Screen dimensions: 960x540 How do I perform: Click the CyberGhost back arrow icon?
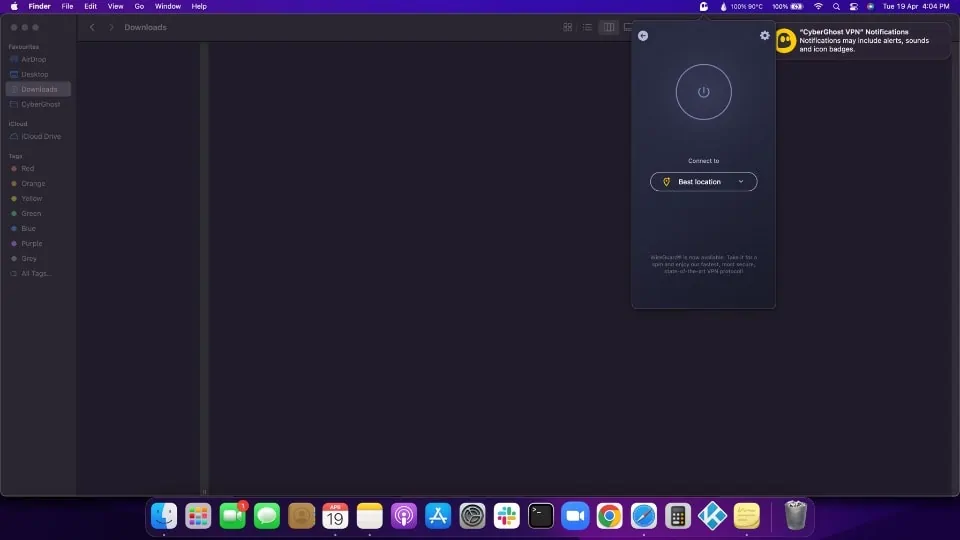[643, 36]
